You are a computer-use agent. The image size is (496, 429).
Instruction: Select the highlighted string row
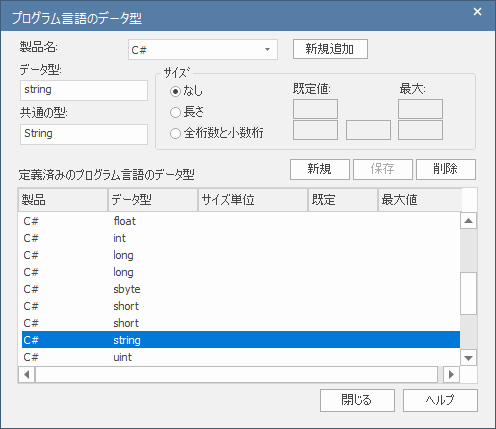241,340
